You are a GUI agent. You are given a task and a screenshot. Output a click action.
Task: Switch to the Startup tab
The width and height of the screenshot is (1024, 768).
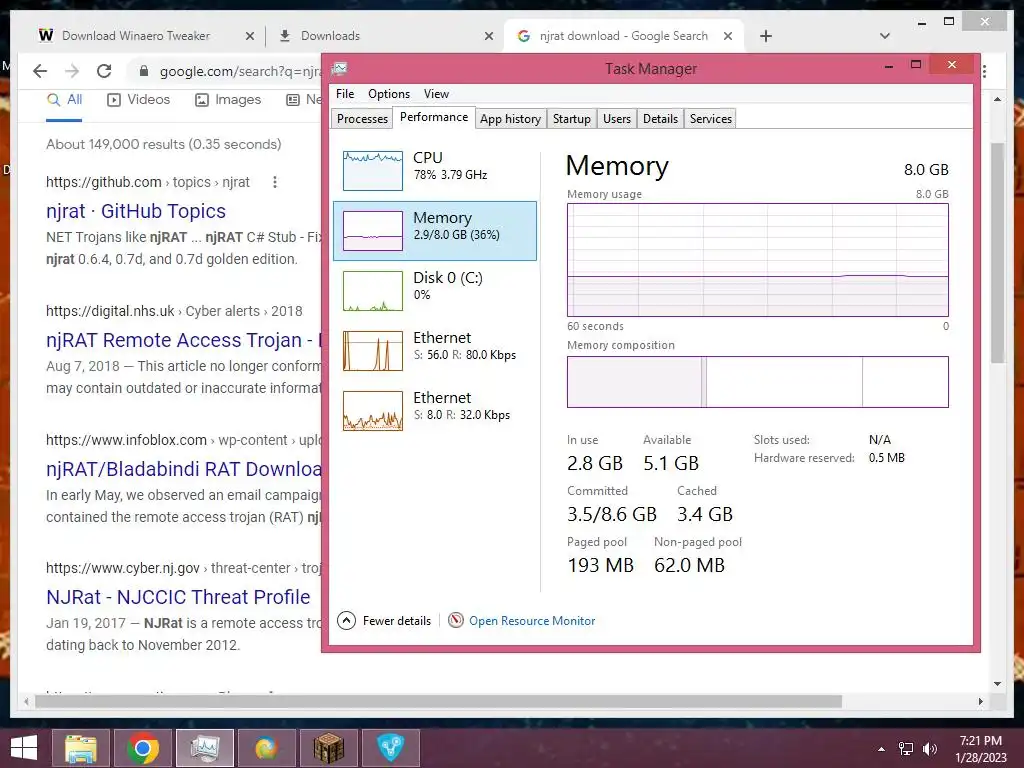pyautogui.click(x=571, y=119)
